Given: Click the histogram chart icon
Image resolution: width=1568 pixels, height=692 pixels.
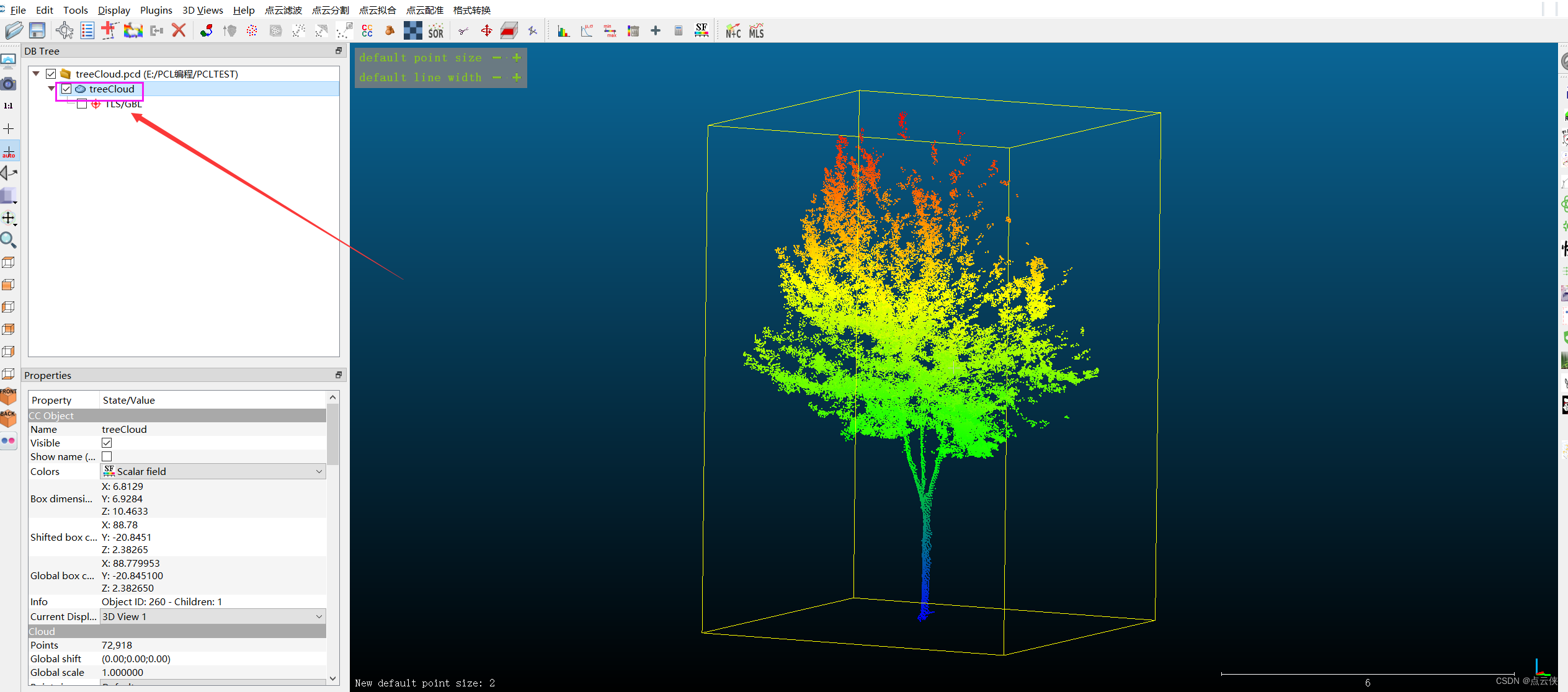Looking at the screenshot, I should (x=563, y=31).
